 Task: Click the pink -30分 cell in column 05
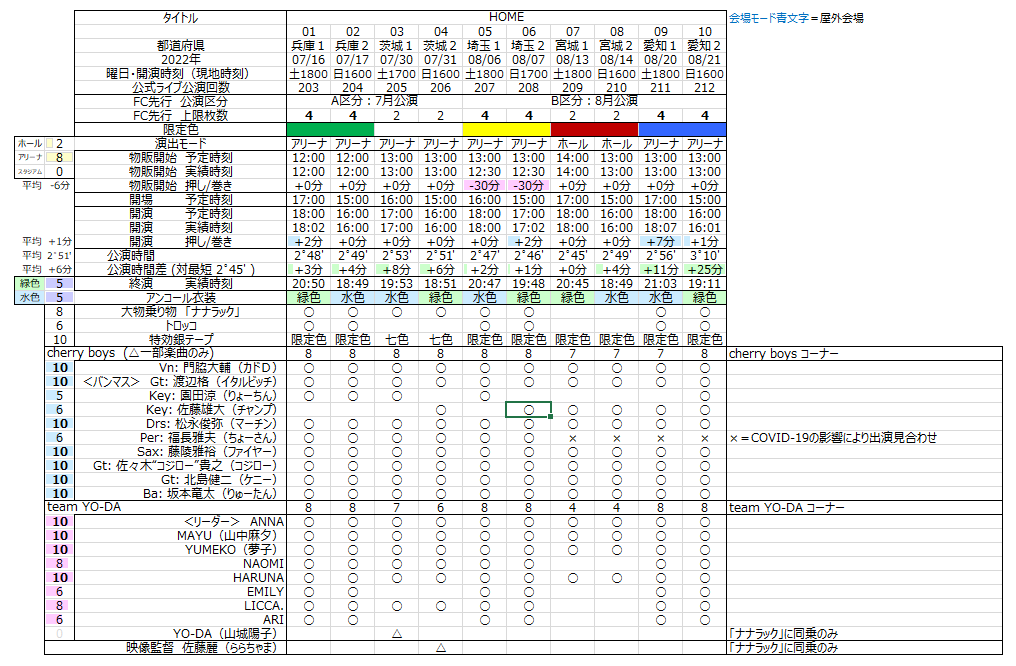coord(485,186)
